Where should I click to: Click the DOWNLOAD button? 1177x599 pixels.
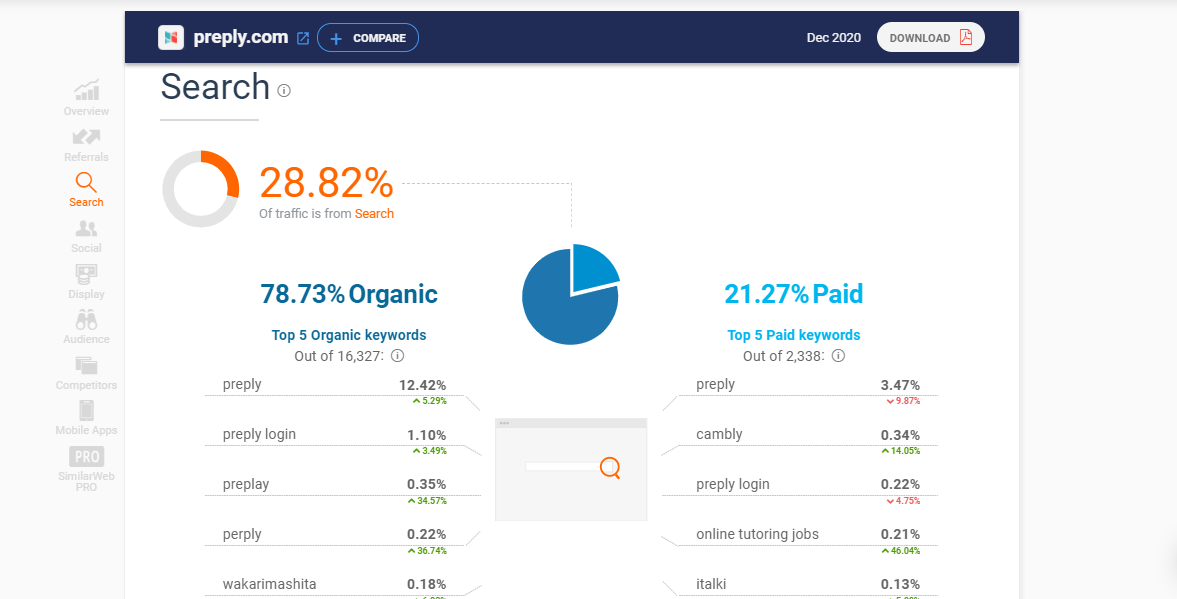coord(931,38)
